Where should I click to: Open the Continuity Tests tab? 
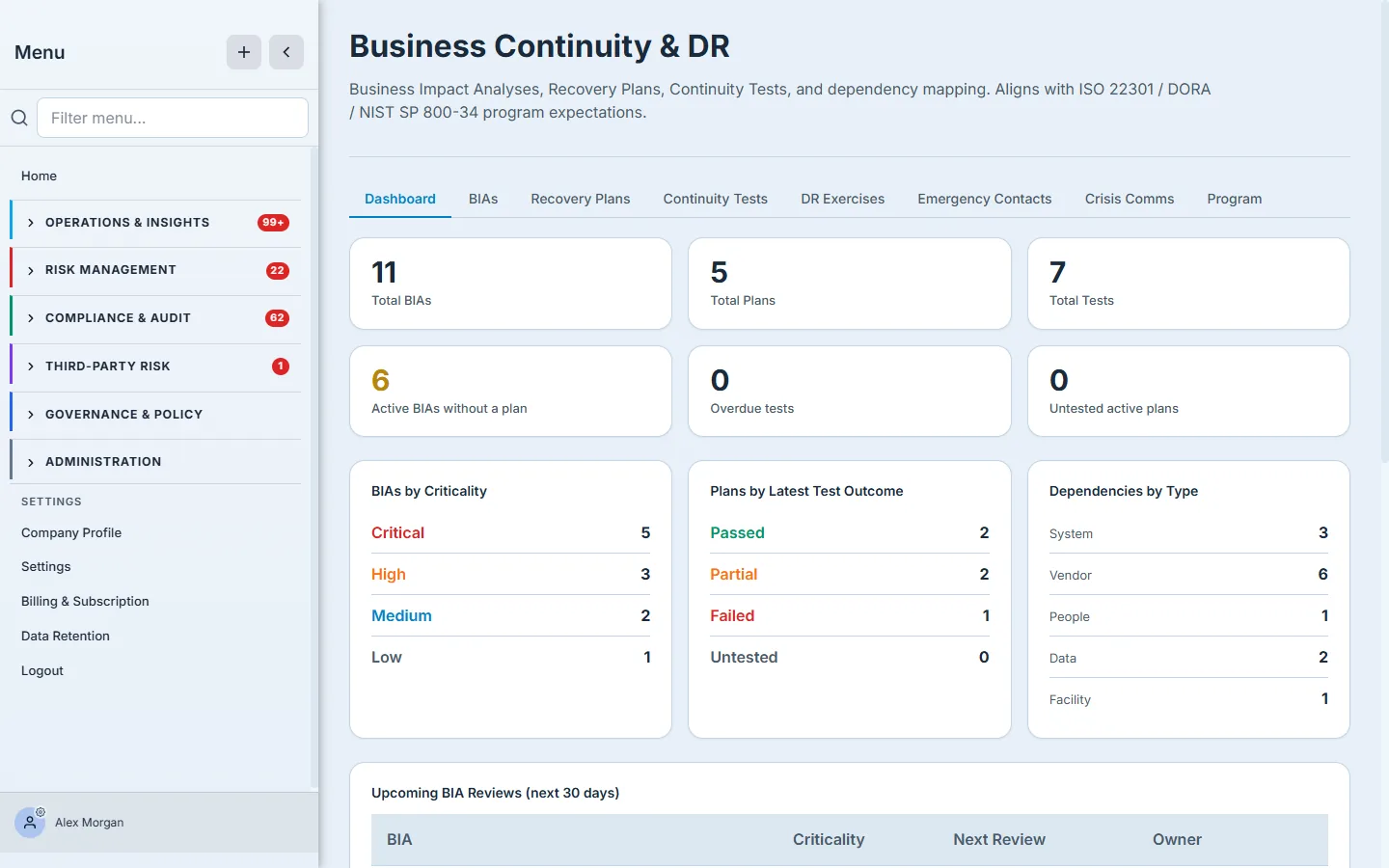coord(716,199)
